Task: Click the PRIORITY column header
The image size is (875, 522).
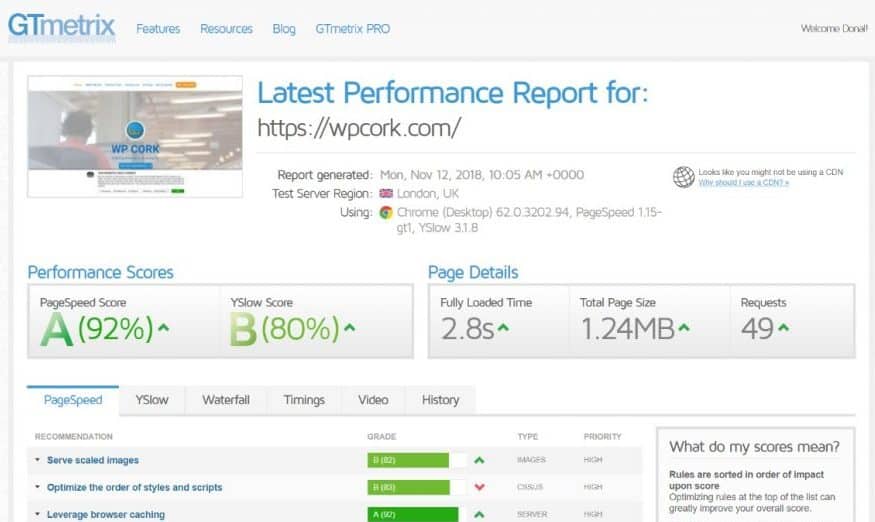Action: [x=602, y=437]
